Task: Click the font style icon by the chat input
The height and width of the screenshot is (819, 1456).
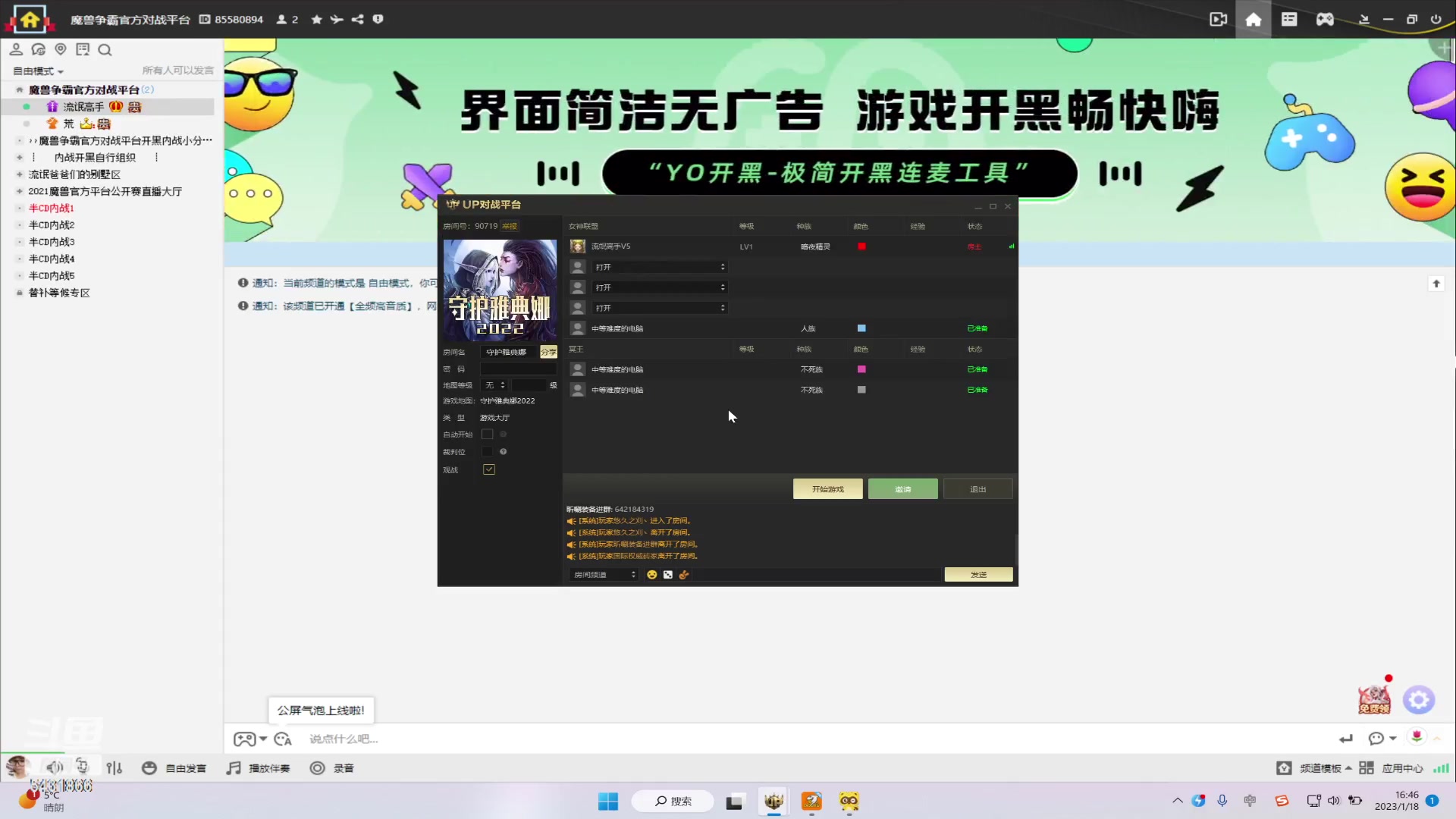Action: [x=283, y=739]
